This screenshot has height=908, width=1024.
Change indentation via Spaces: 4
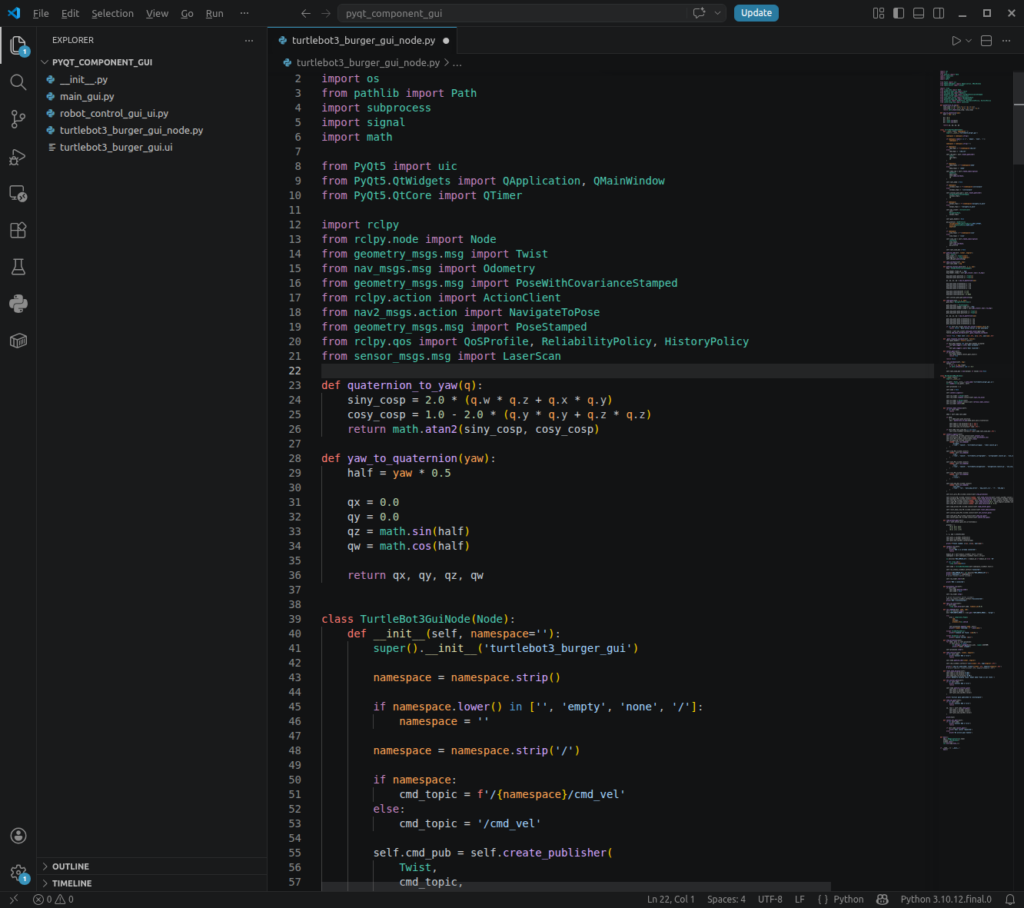tap(726, 900)
